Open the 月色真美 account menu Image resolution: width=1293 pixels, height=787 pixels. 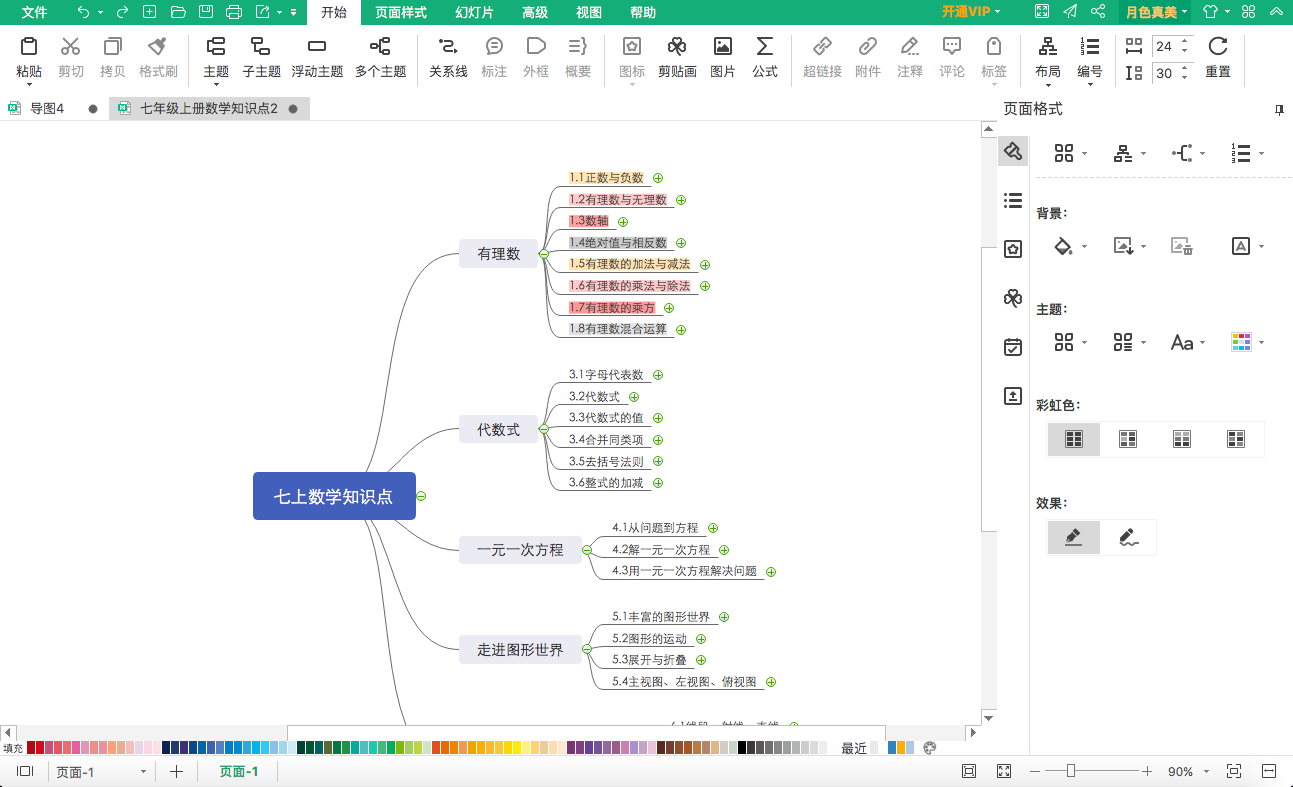1156,12
